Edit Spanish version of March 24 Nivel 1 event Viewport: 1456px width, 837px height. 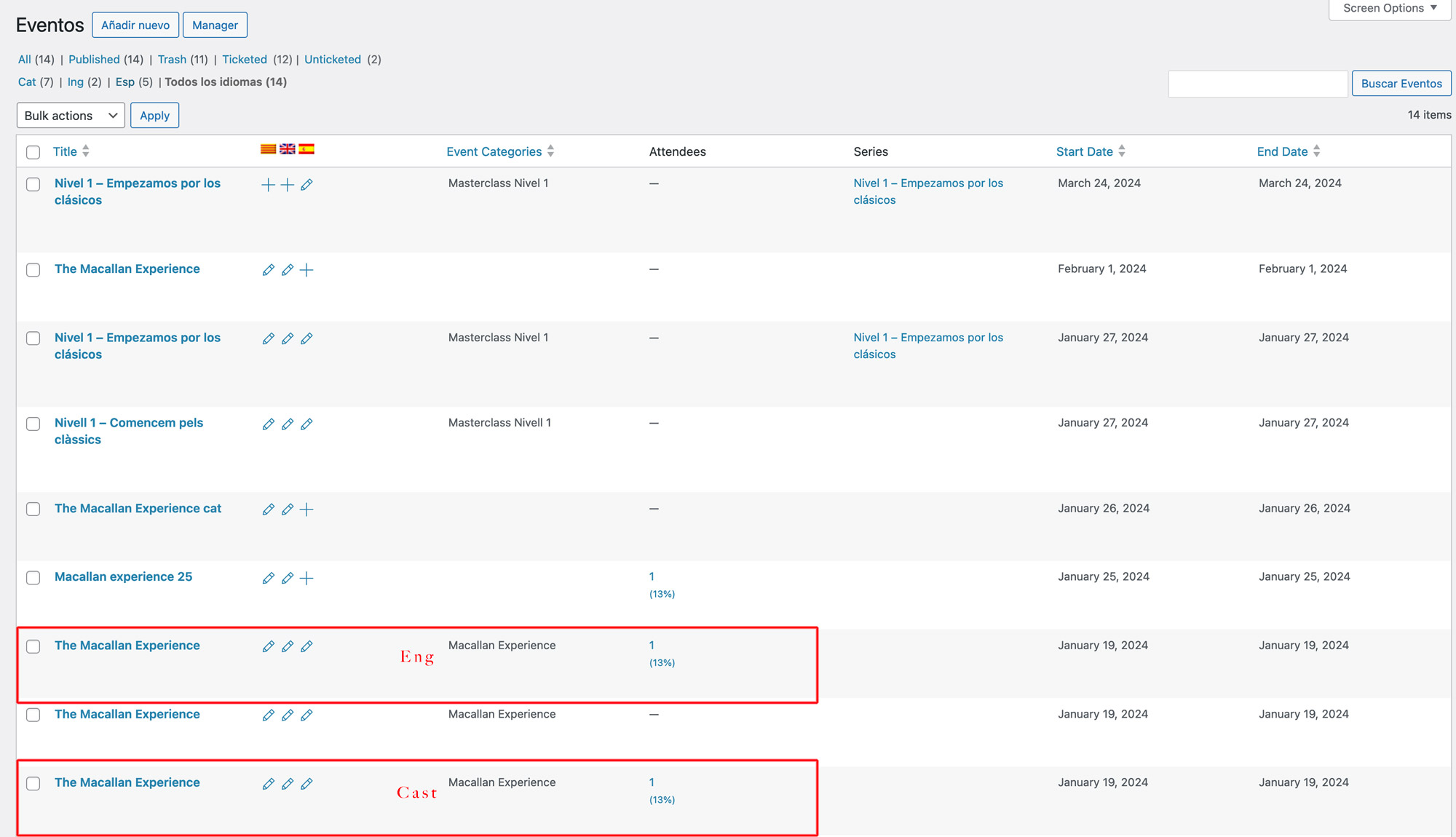(306, 185)
